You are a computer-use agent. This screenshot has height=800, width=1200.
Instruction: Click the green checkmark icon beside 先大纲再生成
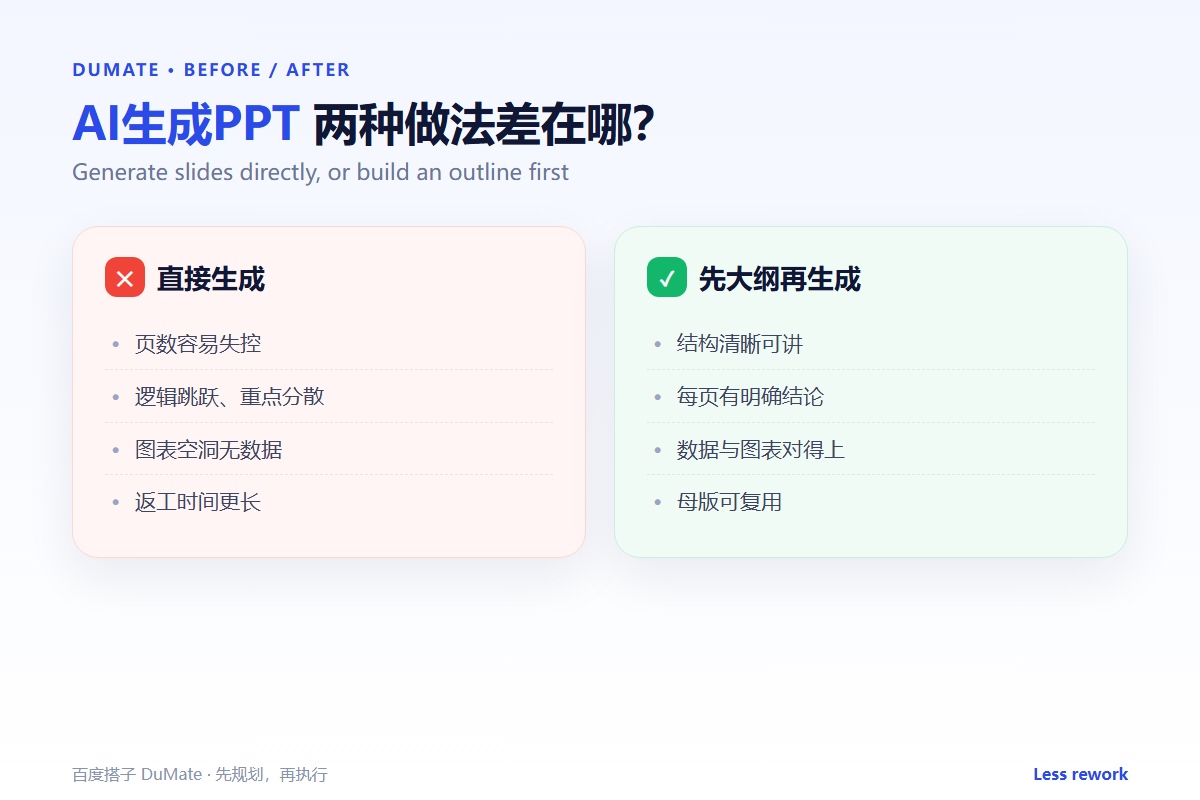667,277
